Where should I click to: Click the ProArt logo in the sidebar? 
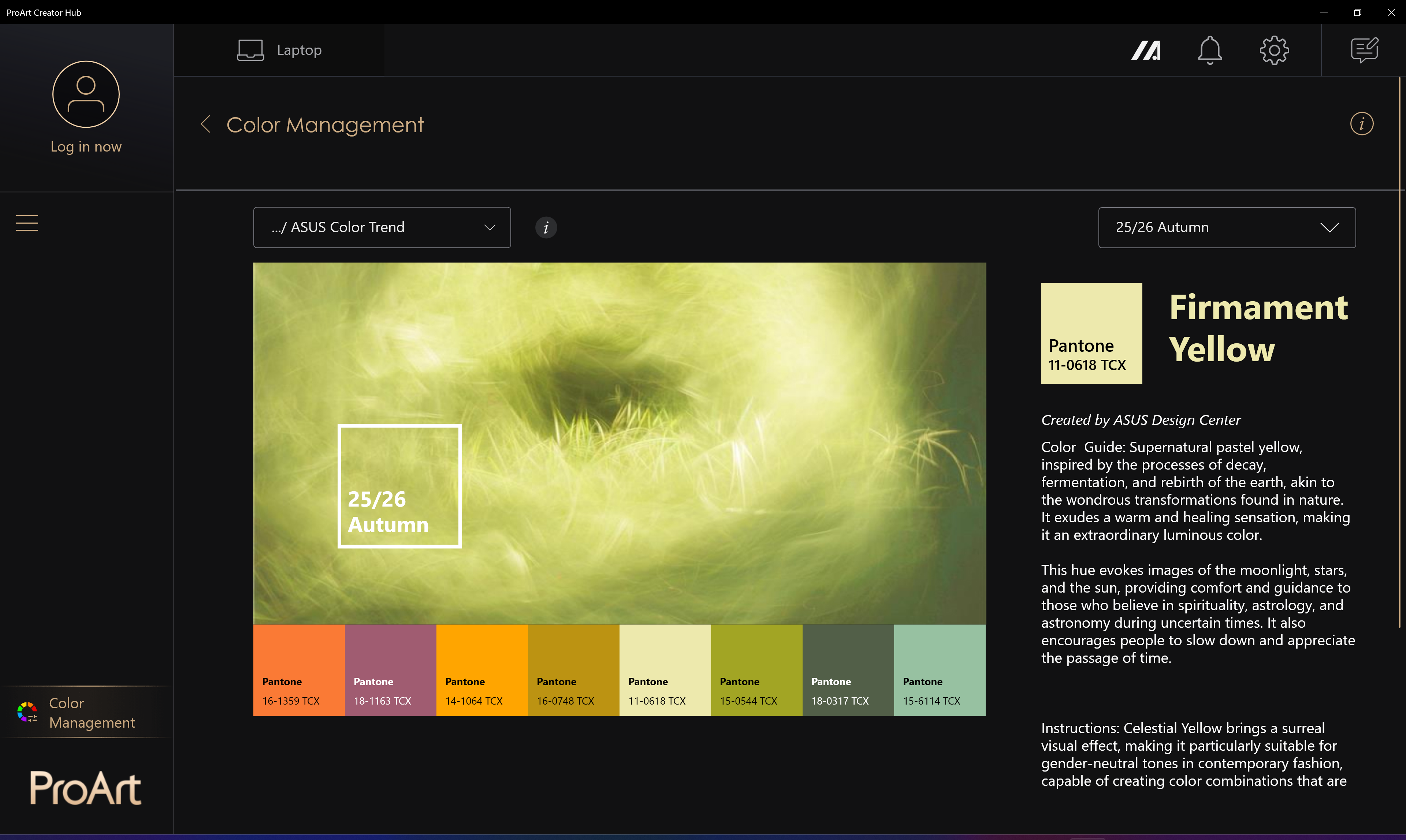(86, 787)
